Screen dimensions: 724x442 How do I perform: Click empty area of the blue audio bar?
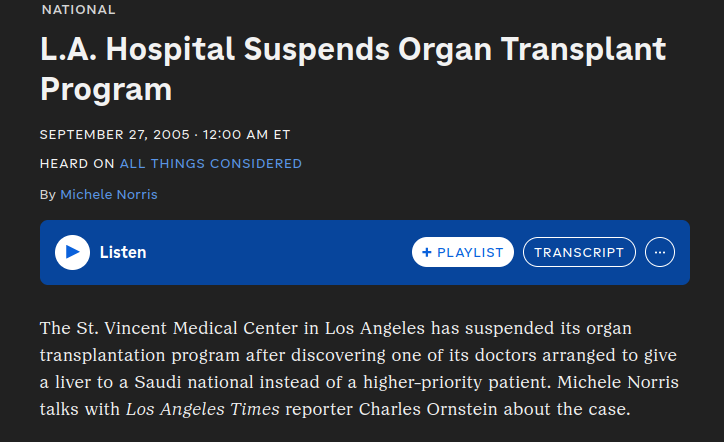coord(277,252)
